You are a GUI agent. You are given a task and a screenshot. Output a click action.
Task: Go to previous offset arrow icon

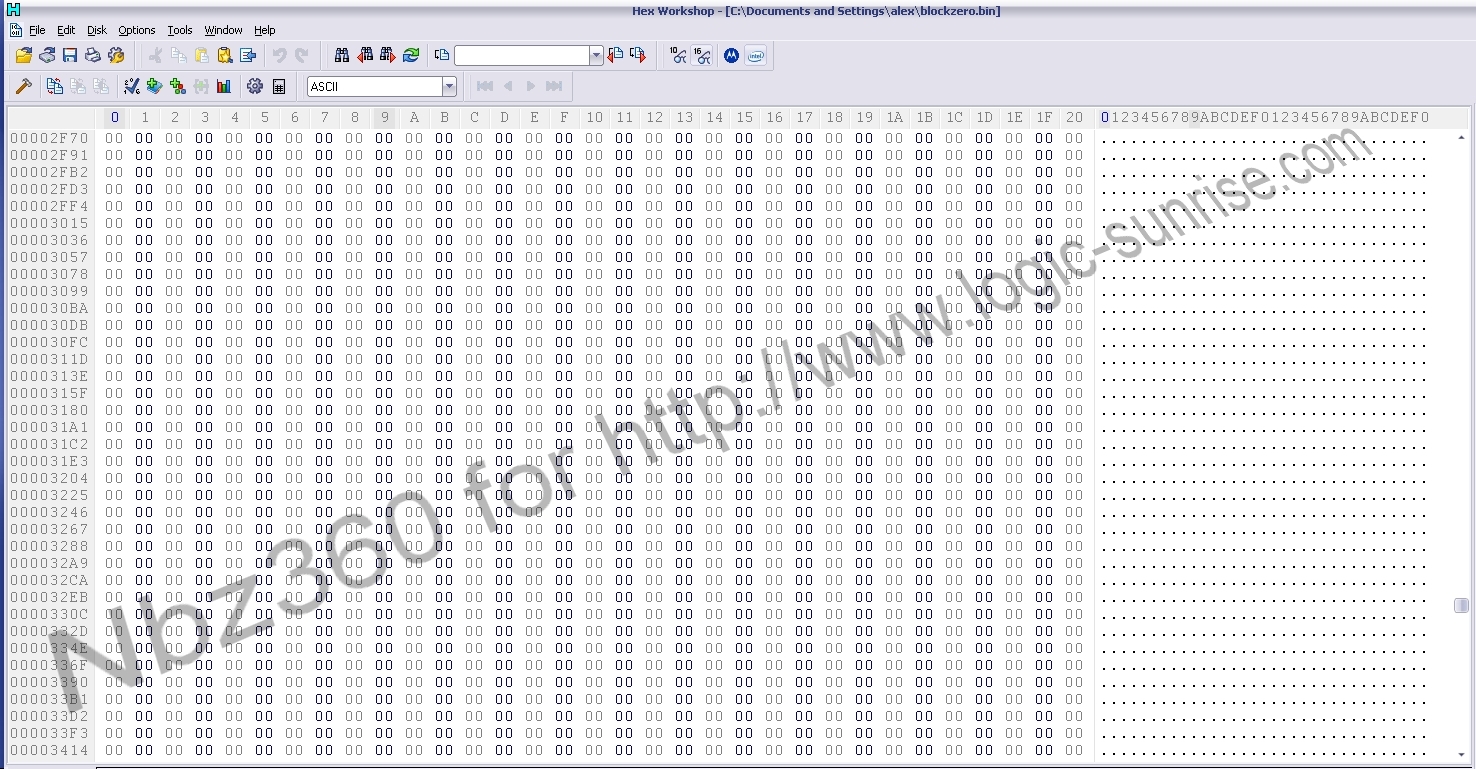(x=615, y=55)
